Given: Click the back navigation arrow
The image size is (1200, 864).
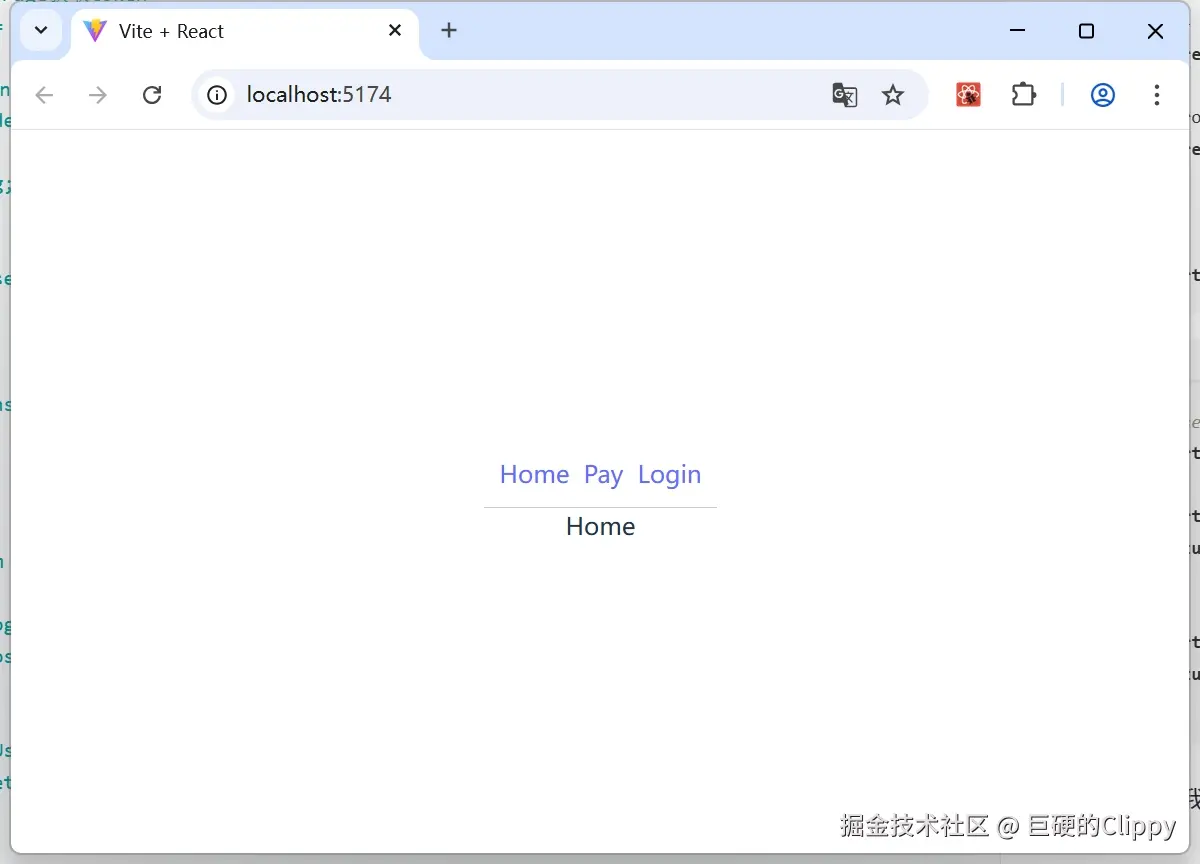Looking at the screenshot, I should coord(44,94).
